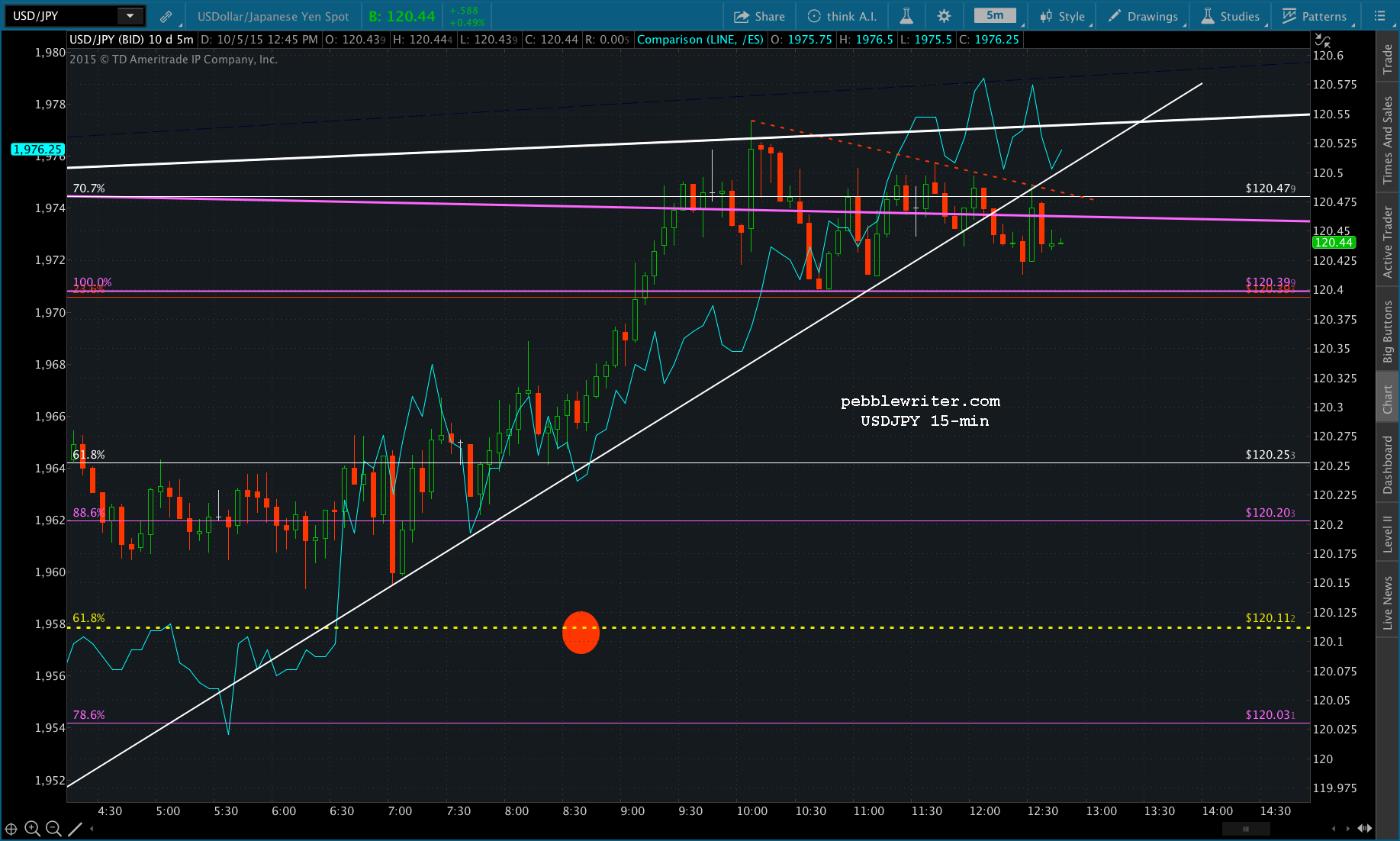Click the 78.6% Fibonacci level label

click(89, 715)
